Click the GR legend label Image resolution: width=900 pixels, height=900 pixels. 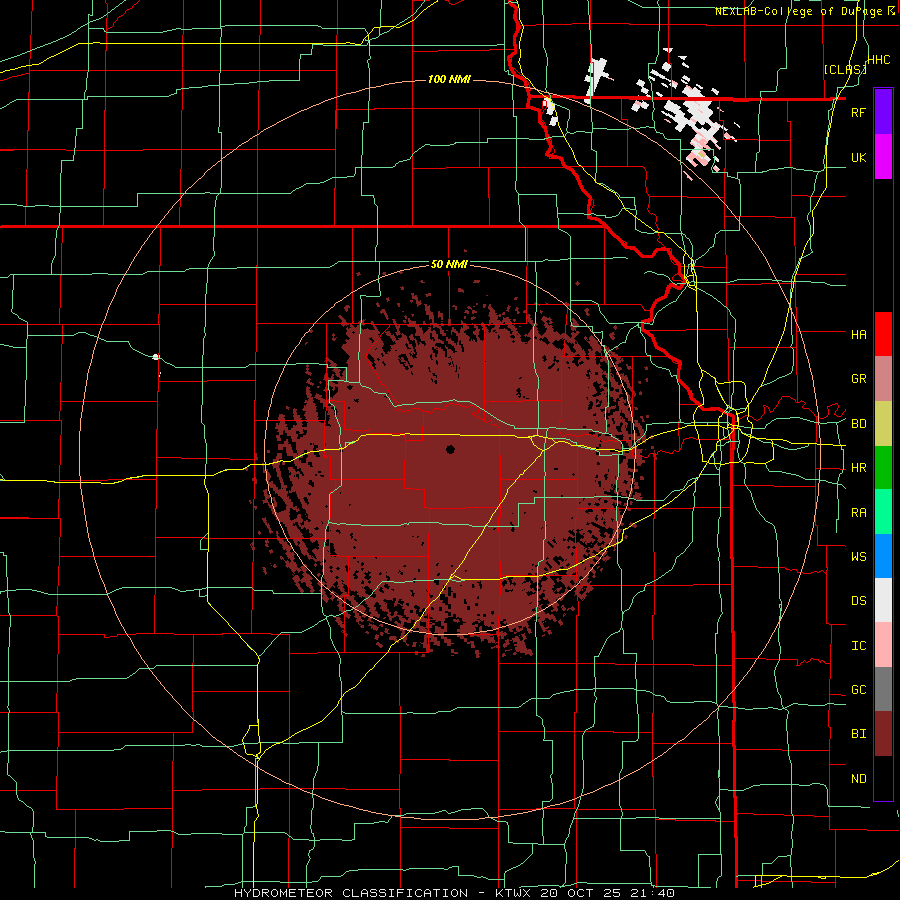pyautogui.click(x=858, y=379)
